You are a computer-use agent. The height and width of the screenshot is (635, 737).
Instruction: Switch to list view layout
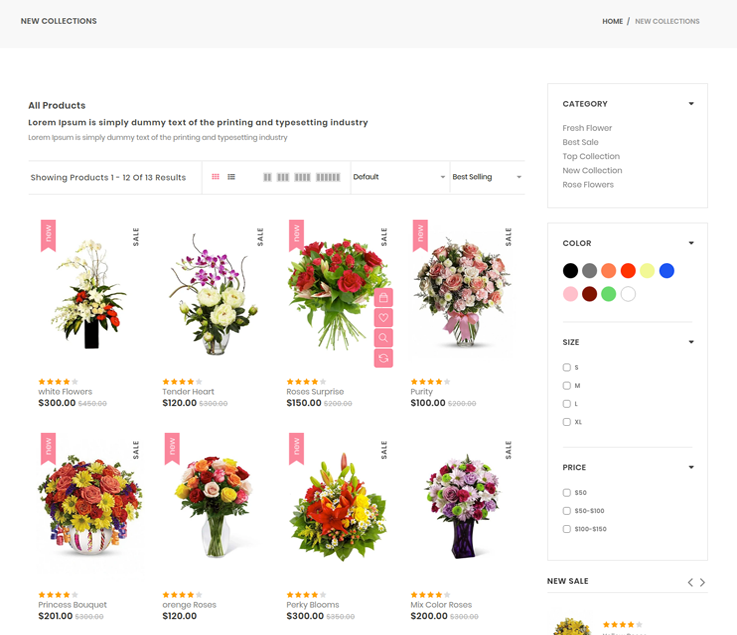(x=231, y=177)
